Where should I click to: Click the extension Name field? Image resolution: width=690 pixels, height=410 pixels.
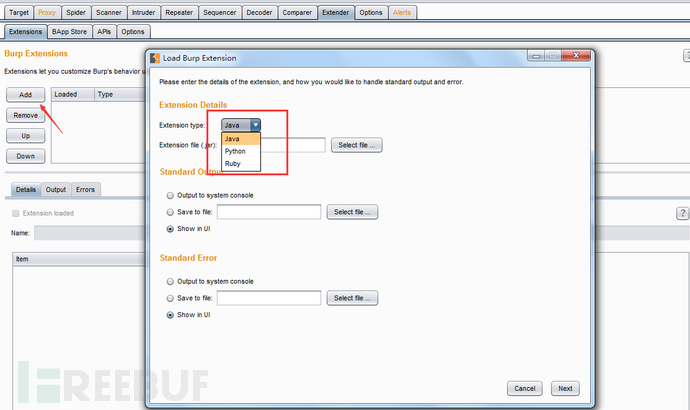[x=90, y=233]
